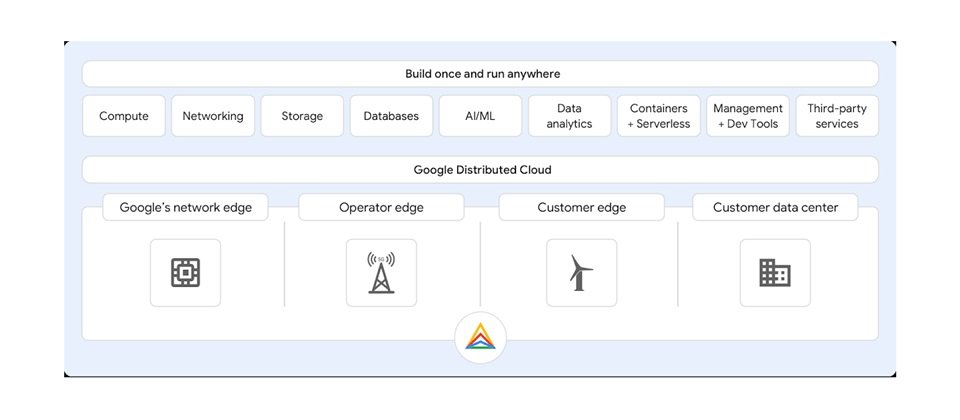Image resolution: width=960 pixels, height=420 pixels.
Task: Click the Google's network edge label
Action: pos(186,207)
